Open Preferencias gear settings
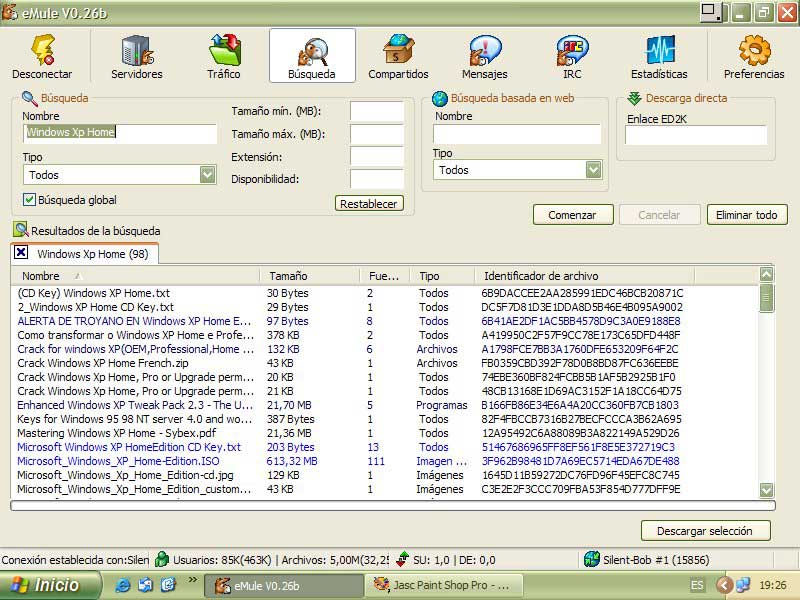 [x=754, y=56]
